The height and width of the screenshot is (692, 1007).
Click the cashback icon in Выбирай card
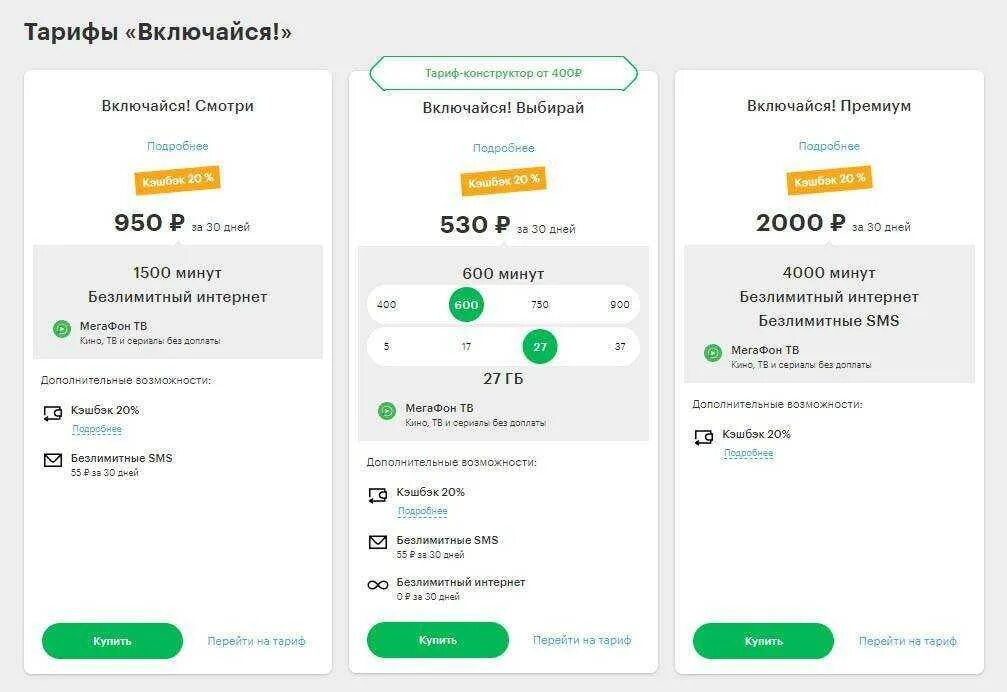378,496
